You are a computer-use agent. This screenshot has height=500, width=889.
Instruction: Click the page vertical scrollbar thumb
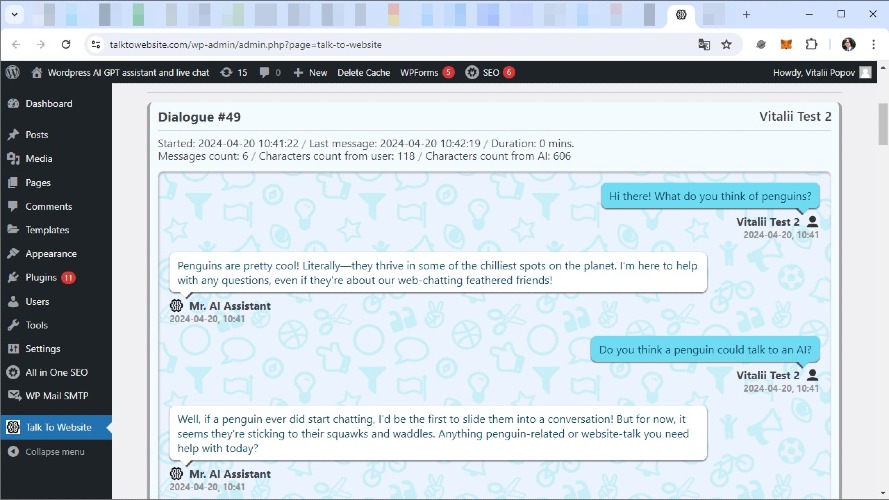coord(883,124)
